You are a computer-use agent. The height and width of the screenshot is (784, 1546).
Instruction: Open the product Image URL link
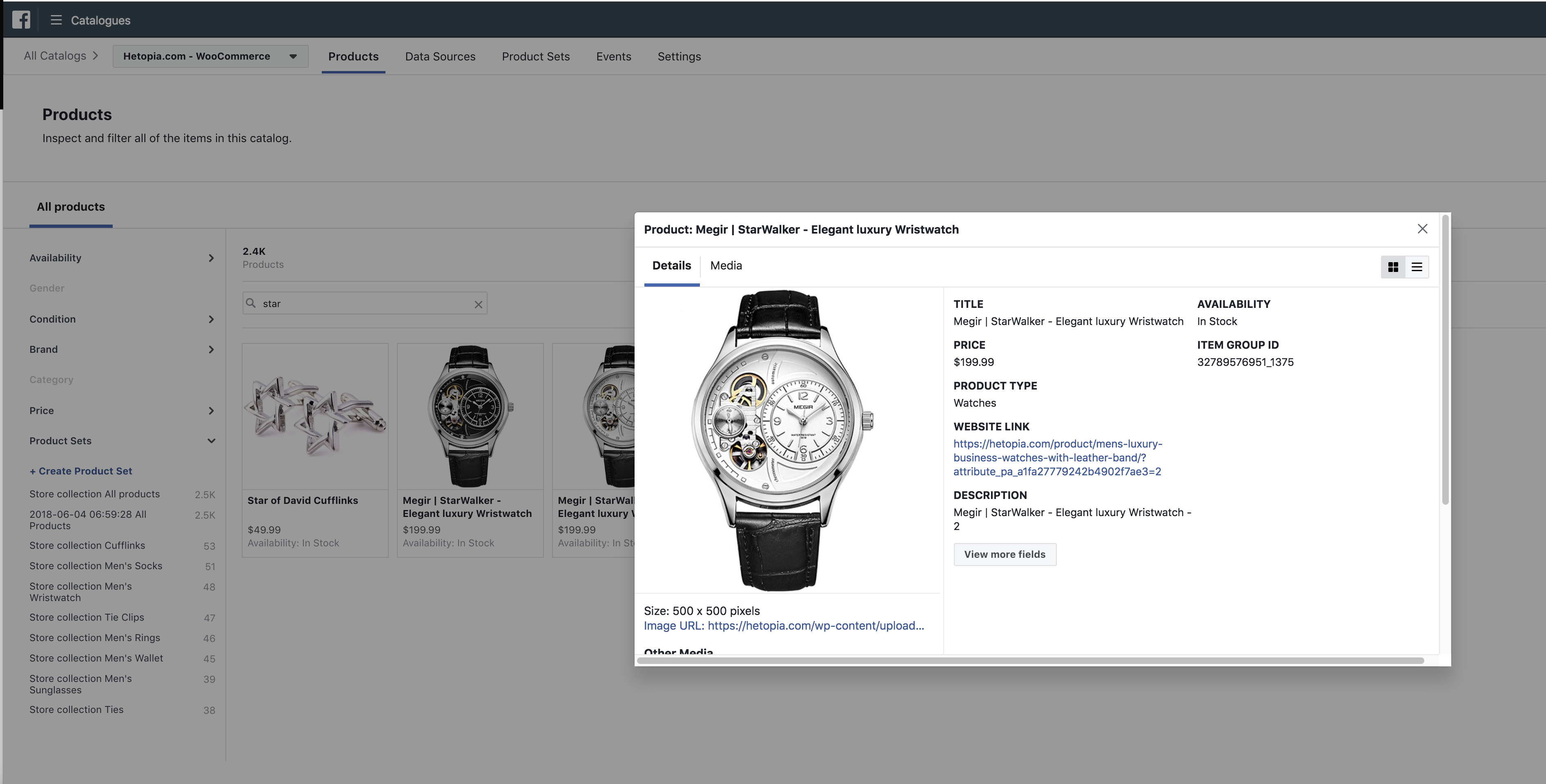[784, 626]
